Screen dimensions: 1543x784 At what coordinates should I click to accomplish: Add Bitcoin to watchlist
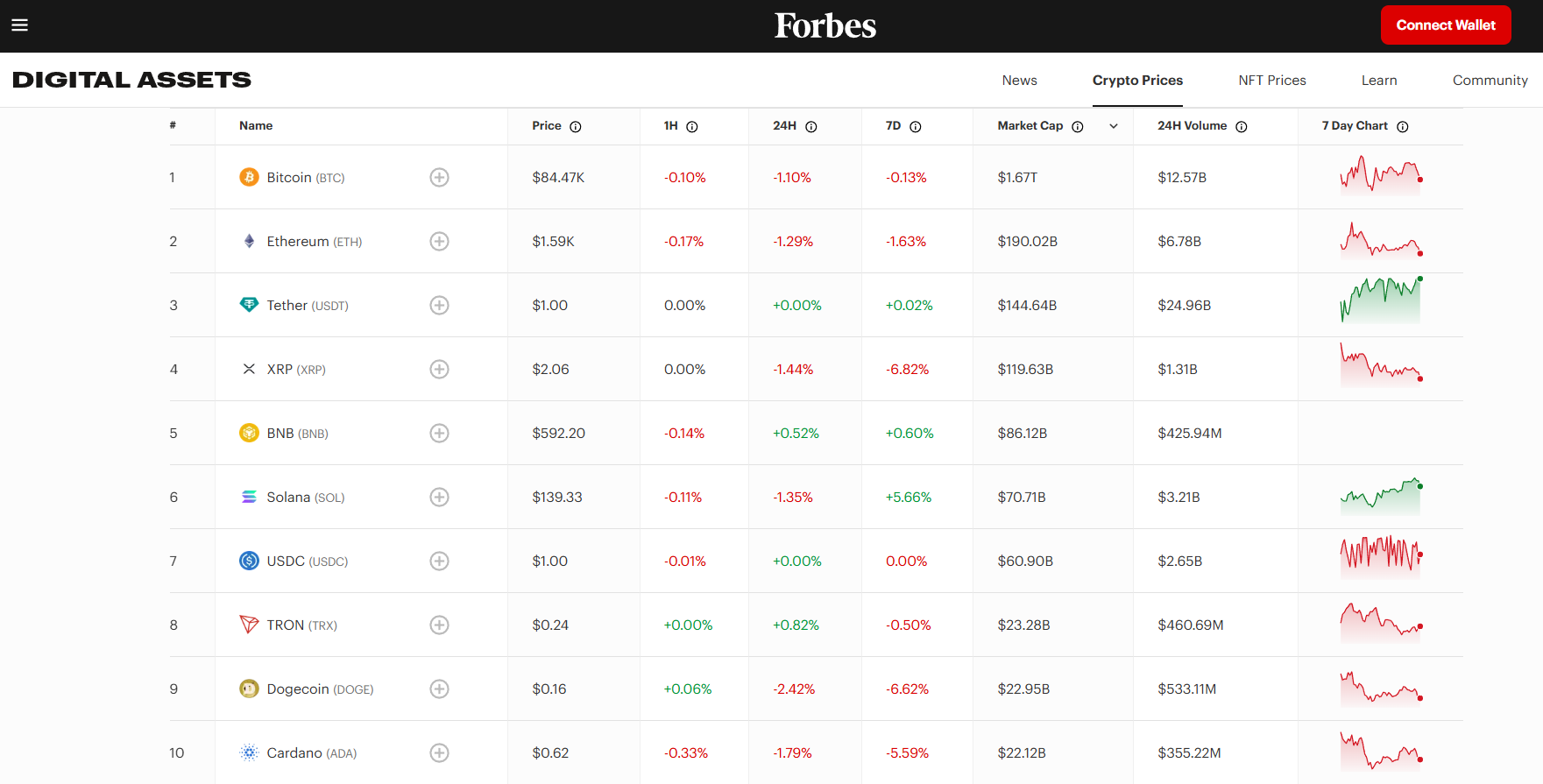point(440,177)
